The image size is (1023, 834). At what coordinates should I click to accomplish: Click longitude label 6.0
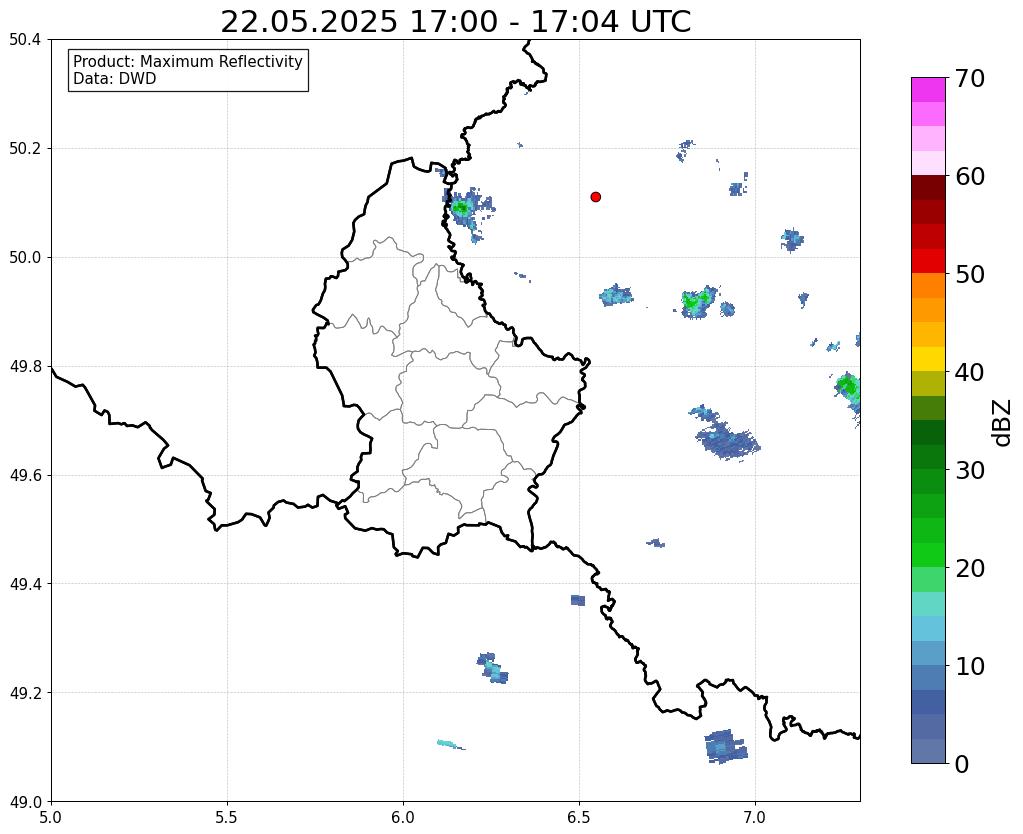[403, 817]
